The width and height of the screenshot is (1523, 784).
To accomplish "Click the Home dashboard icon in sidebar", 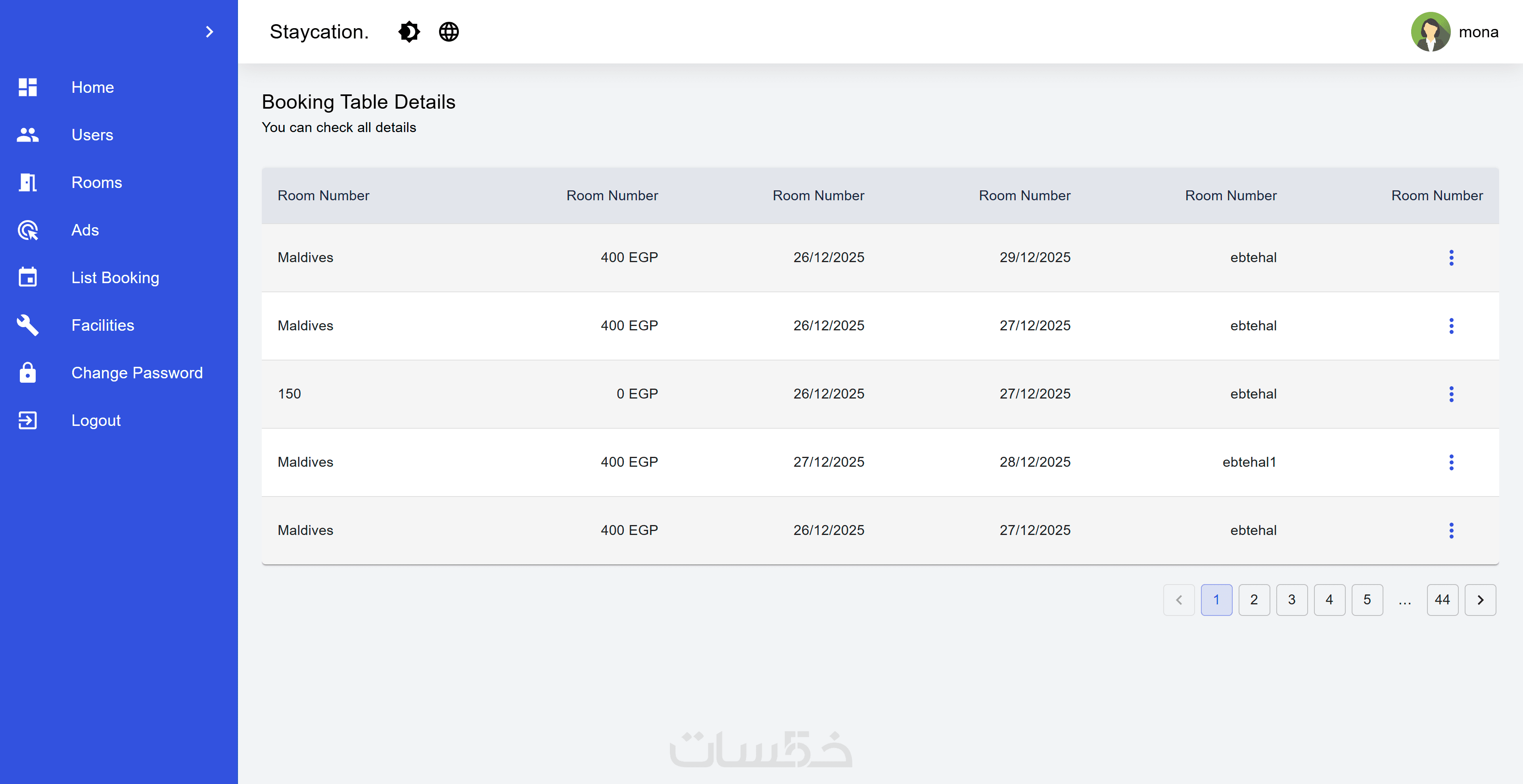I will coord(27,88).
